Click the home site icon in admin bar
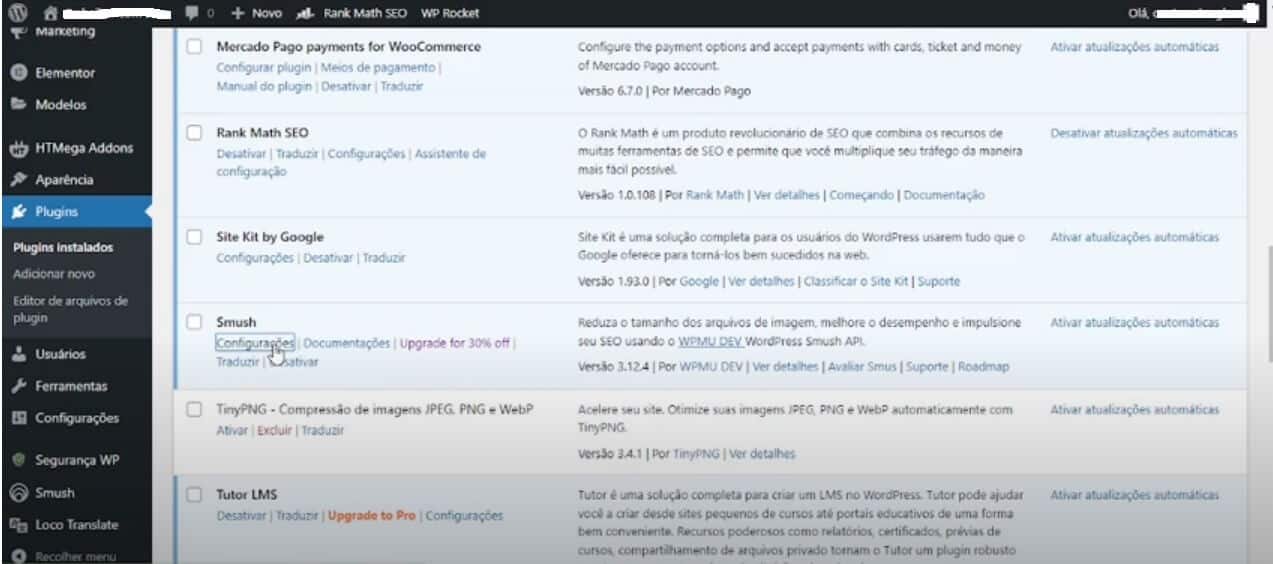Image resolution: width=1273 pixels, height=564 pixels. point(50,13)
